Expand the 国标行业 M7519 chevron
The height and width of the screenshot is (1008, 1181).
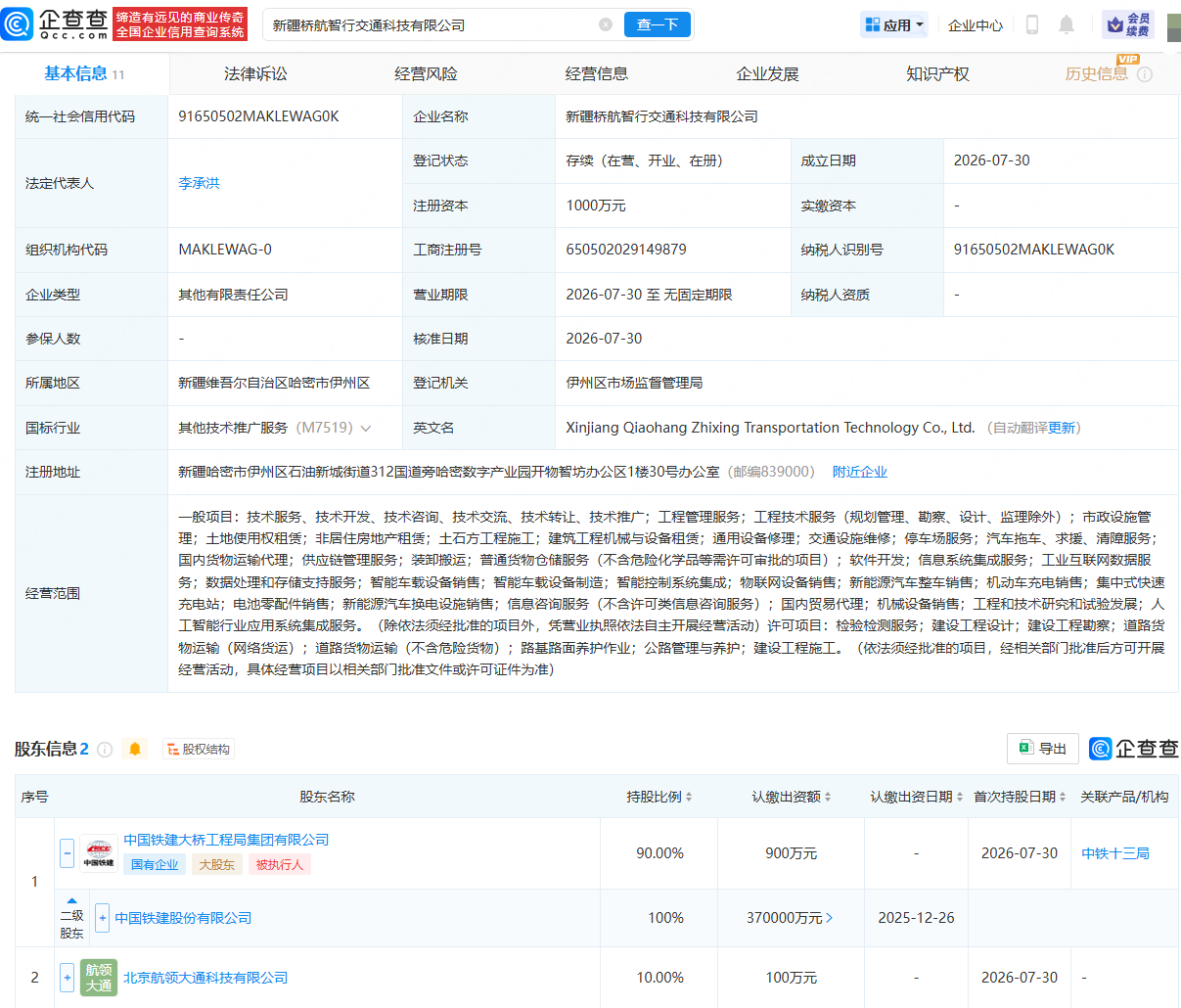pyautogui.click(x=366, y=429)
